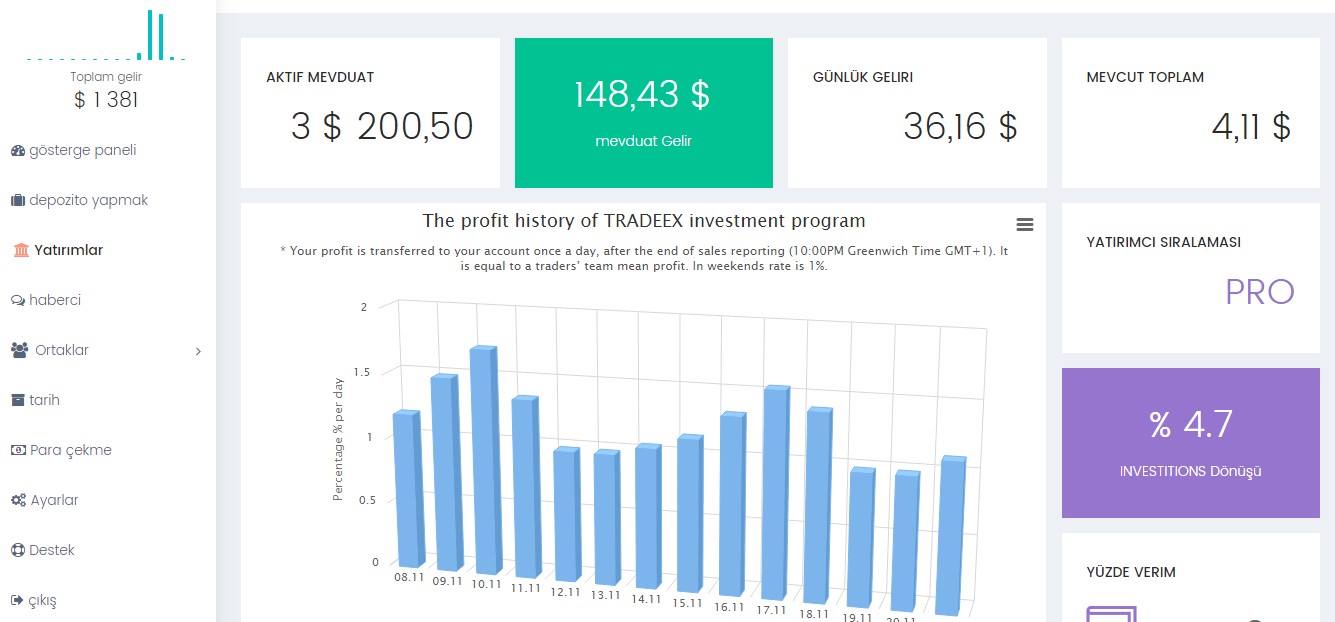Click the chart bar for 17.11

coord(777,494)
